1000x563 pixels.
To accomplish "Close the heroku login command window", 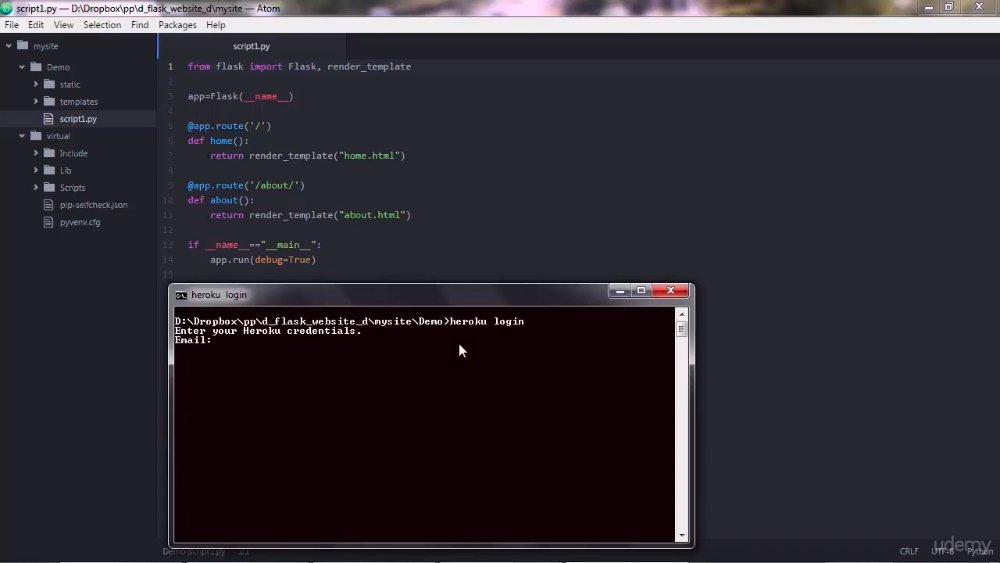I will pos(670,291).
